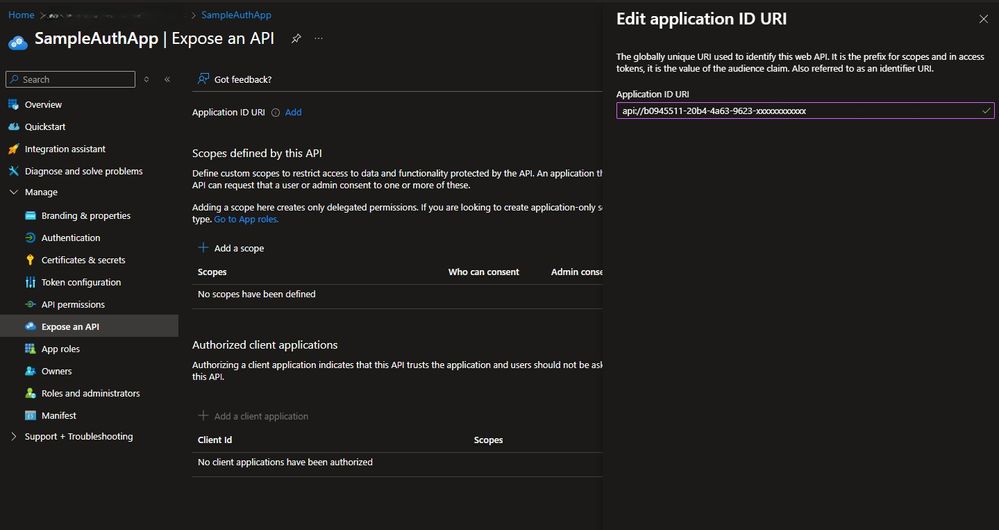Screen dimensions: 999x530
Task: Click the Authentication icon
Action: [30, 238]
